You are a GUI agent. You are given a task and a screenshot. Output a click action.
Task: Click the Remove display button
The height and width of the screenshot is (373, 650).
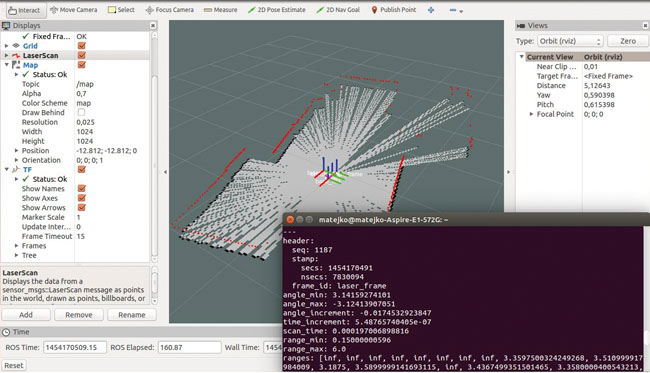[79, 315]
